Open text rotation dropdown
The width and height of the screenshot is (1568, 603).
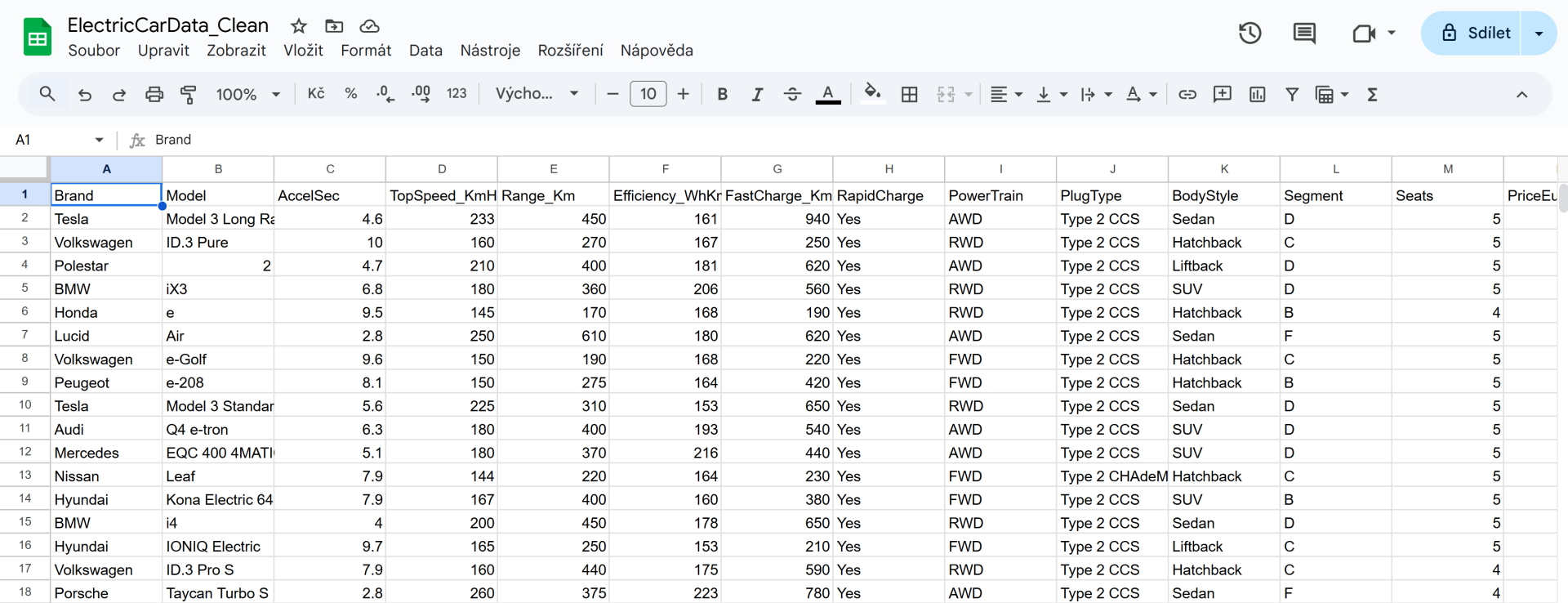click(1141, 94)
